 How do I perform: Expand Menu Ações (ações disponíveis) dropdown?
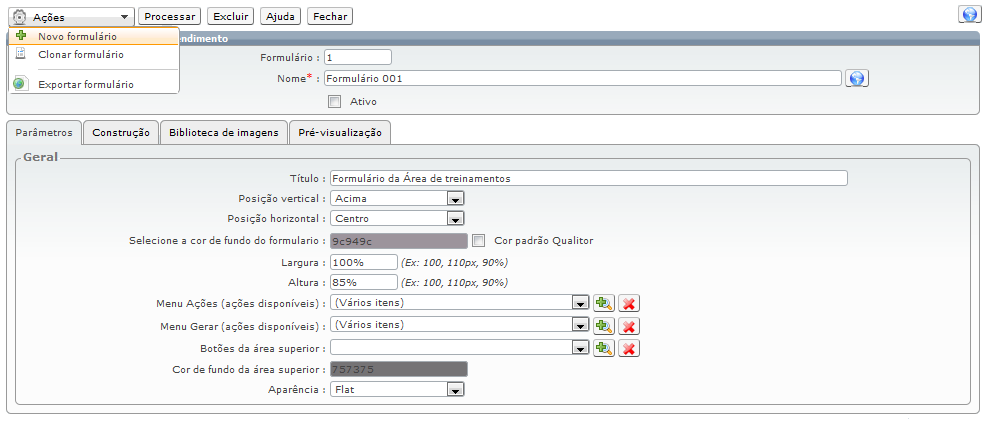coord(459,303)
